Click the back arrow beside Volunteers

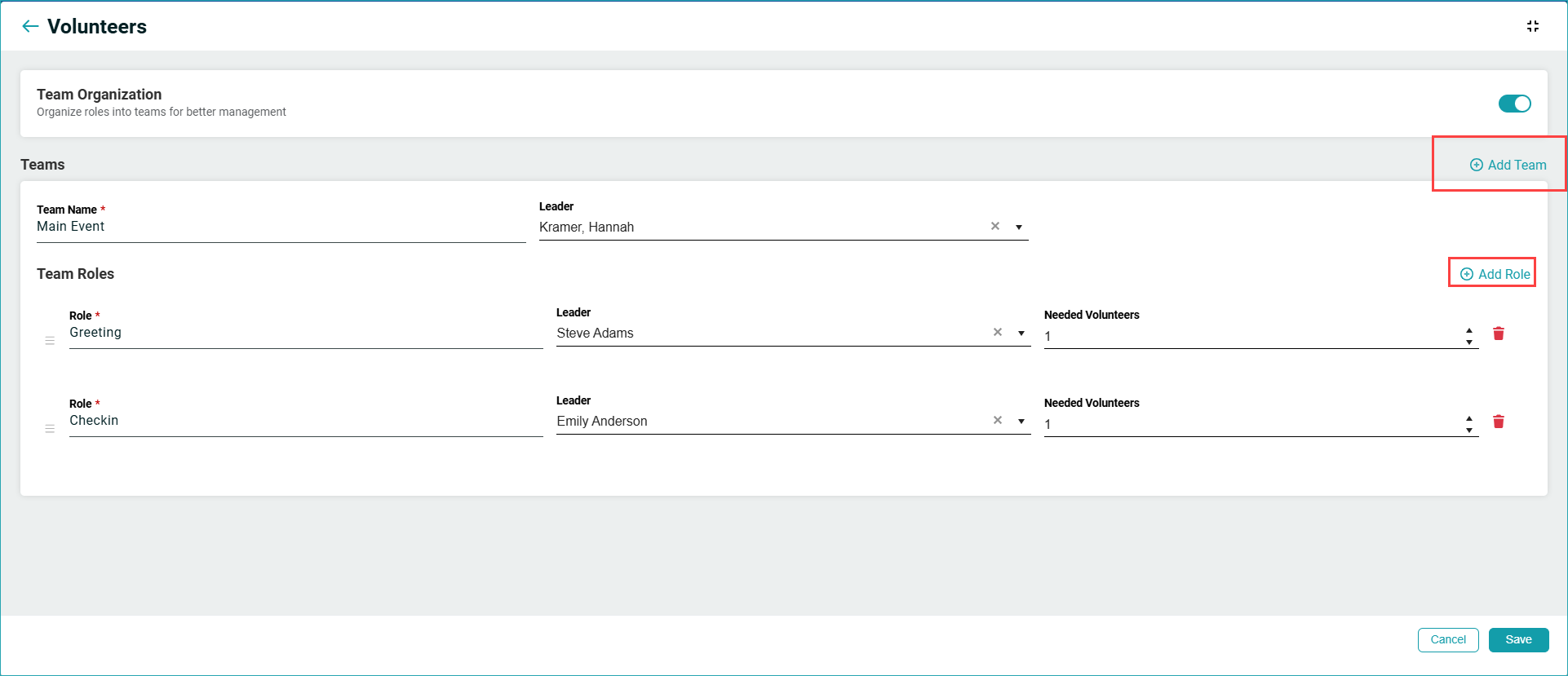pos(30,26)
